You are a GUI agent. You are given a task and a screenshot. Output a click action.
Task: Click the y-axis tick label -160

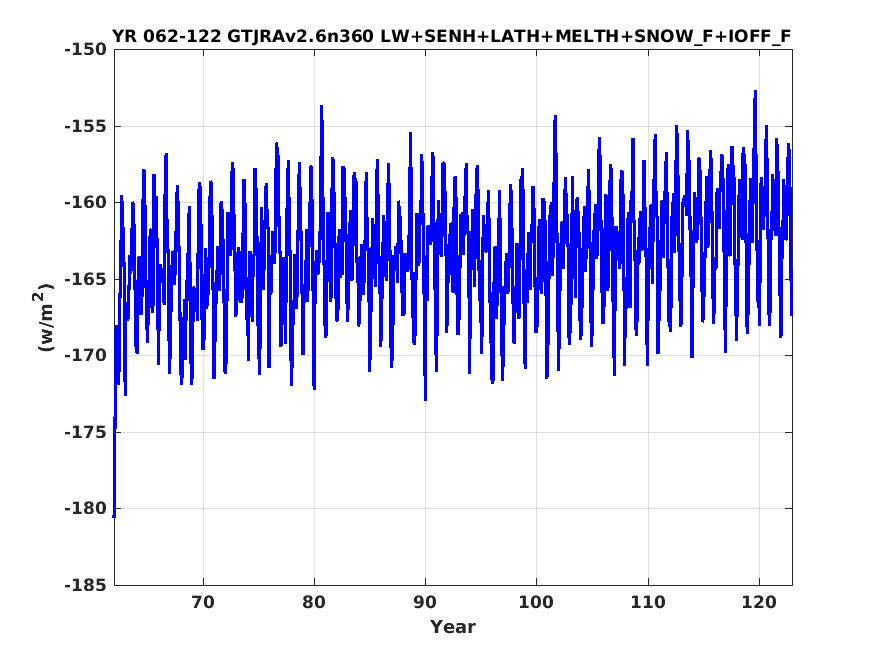[x=85, y=202]
